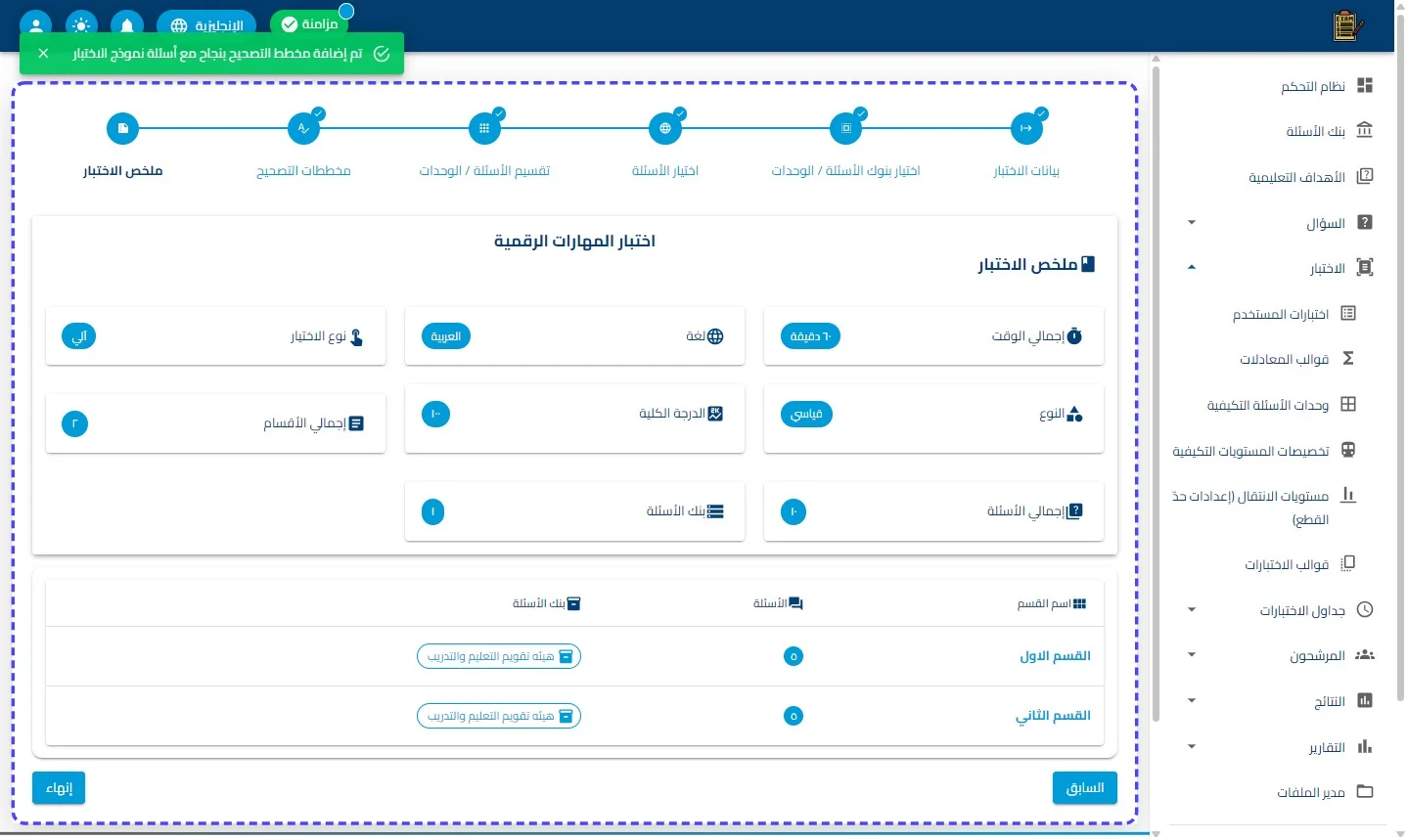This screenshot has height=840, width=1407.
Task: Dismiss the green success notification
Action: 43,54
